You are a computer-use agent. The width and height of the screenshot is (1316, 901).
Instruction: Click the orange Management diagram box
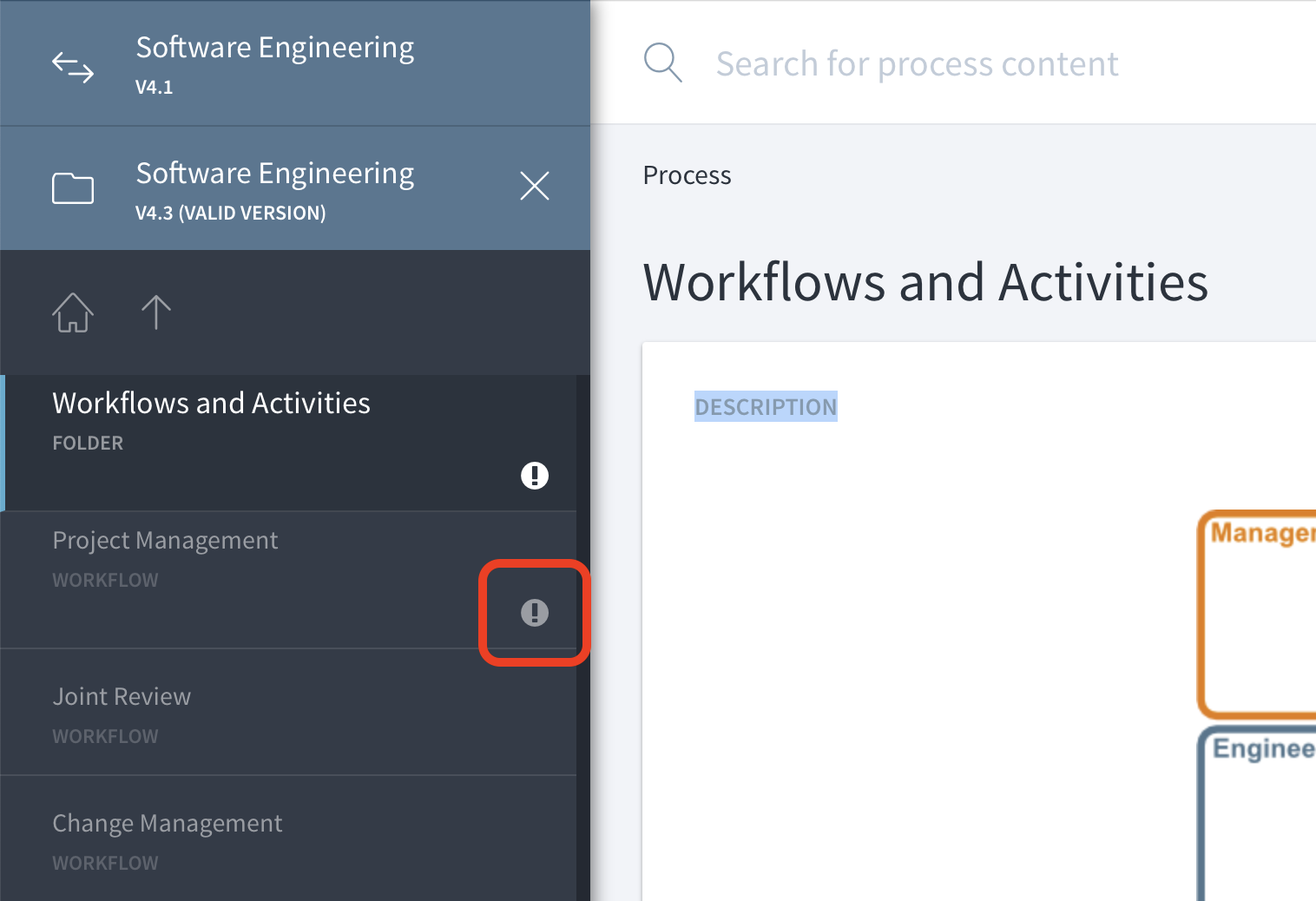[x=1257, y=614]
